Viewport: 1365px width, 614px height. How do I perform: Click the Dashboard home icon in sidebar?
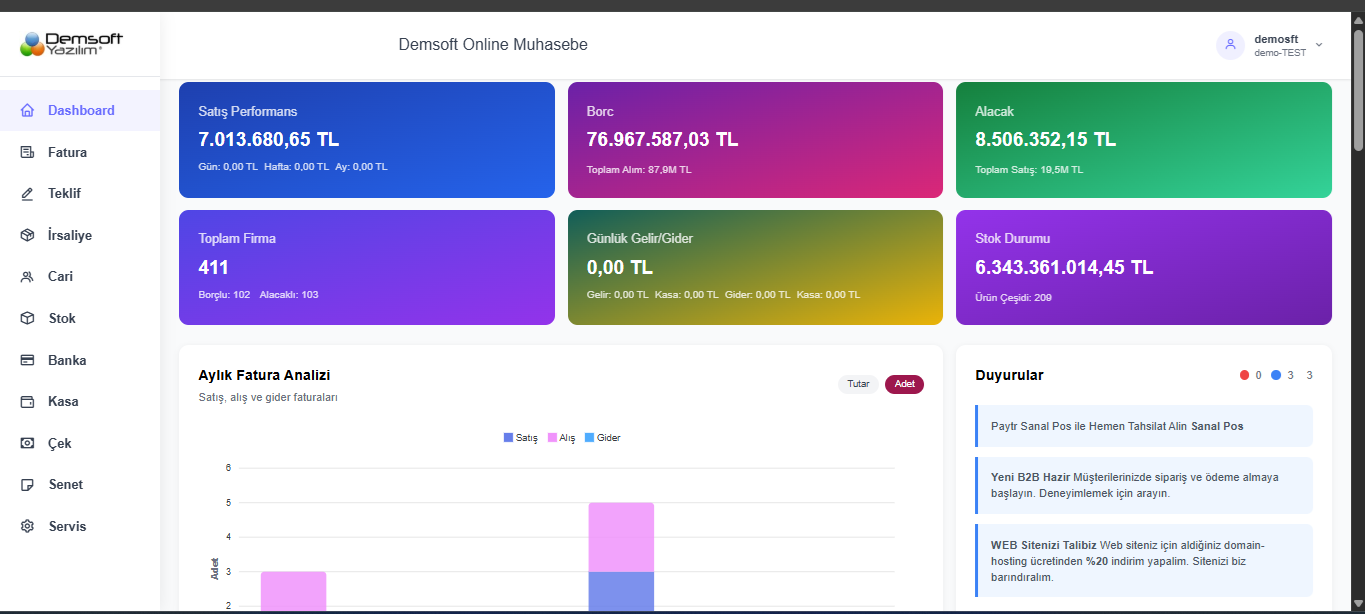tap(27, 111)
